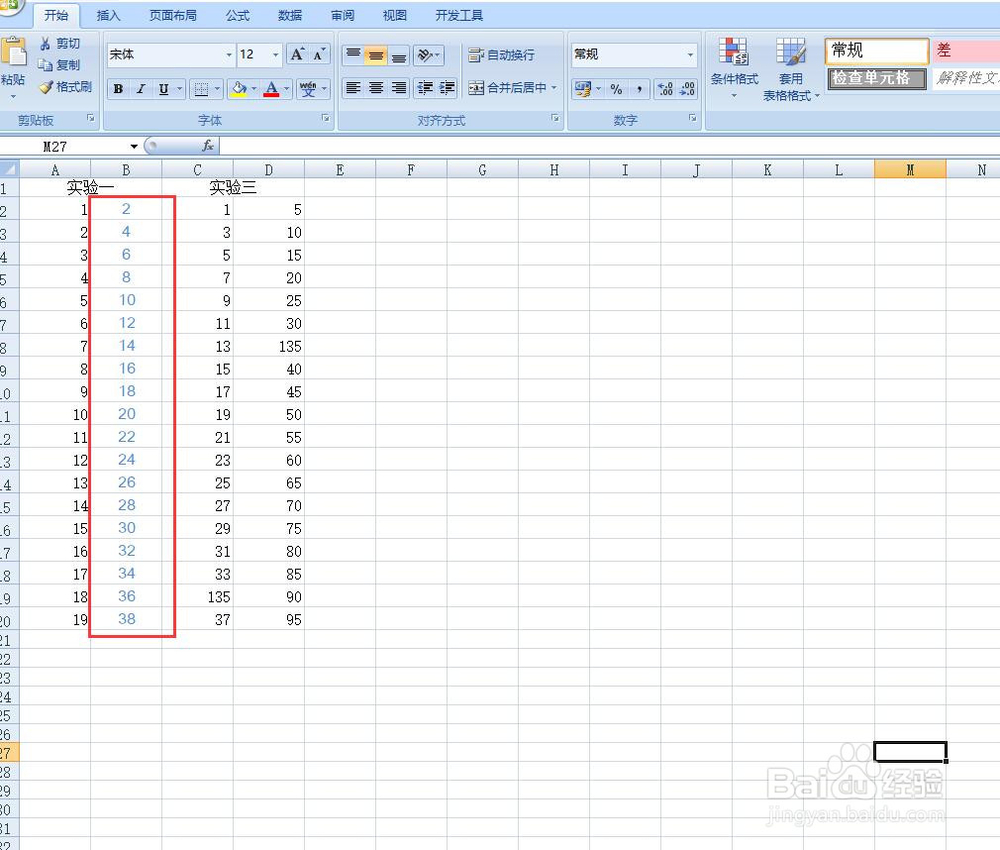Open the 对齐方式 alignment dialog launcher
1000x850 pixels.
point(555,118)
